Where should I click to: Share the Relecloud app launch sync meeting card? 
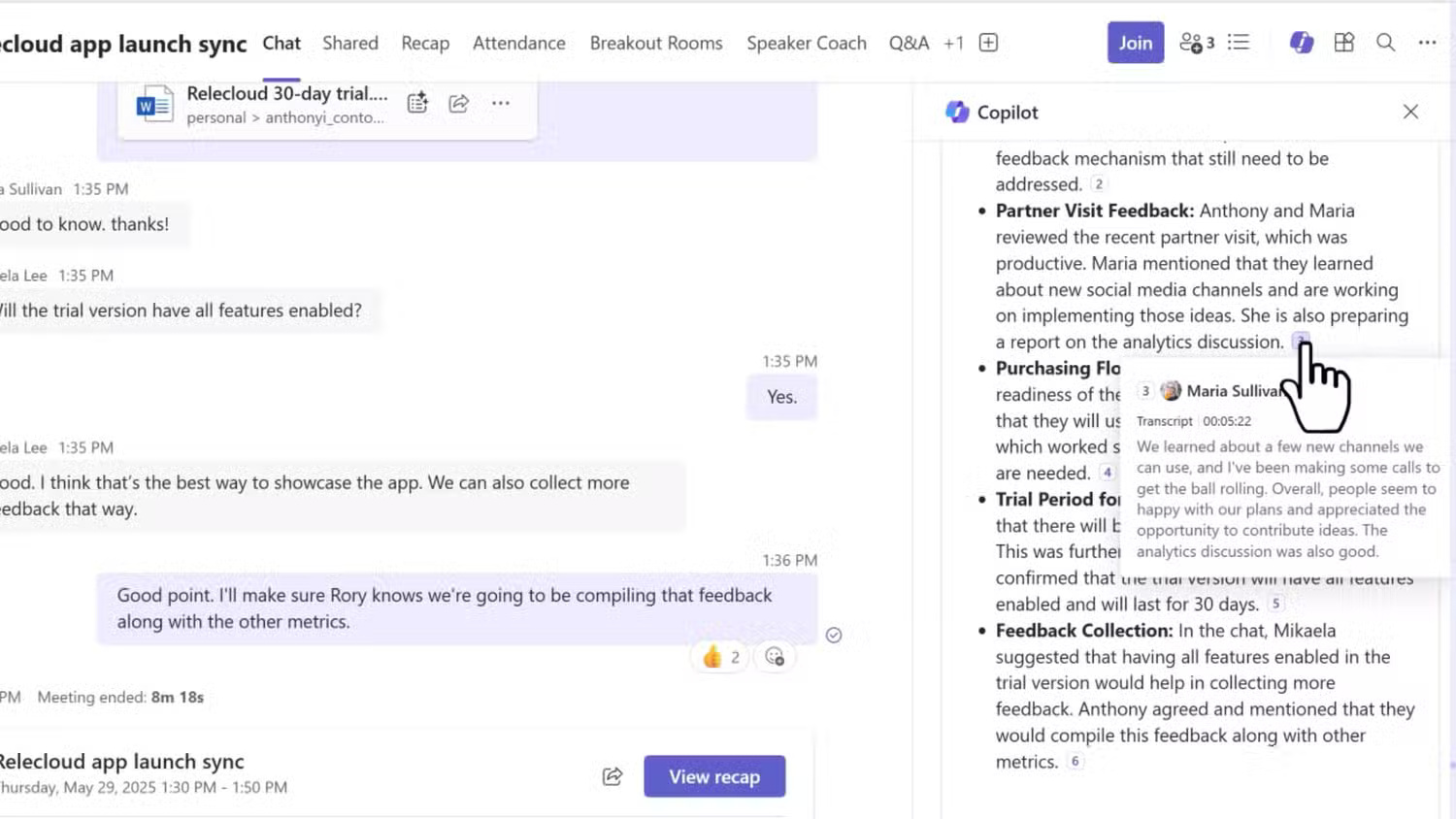(x=612, y=776)
